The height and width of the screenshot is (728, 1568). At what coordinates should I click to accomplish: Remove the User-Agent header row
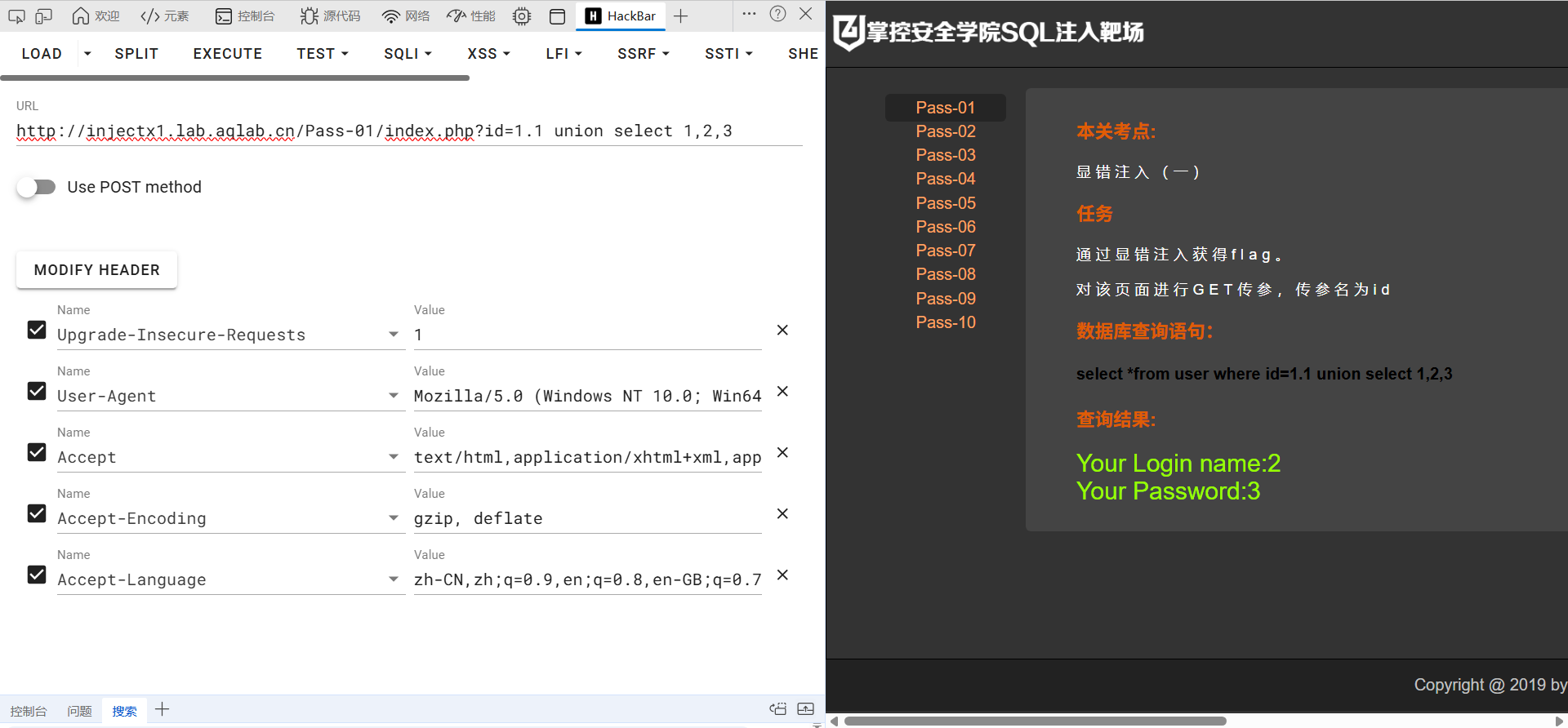tap(782, 391)
